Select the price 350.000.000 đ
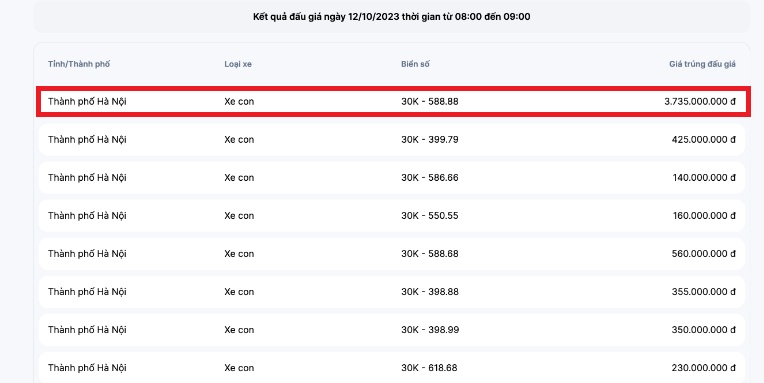Screen dimensions: 764x383 coord(704,330)
